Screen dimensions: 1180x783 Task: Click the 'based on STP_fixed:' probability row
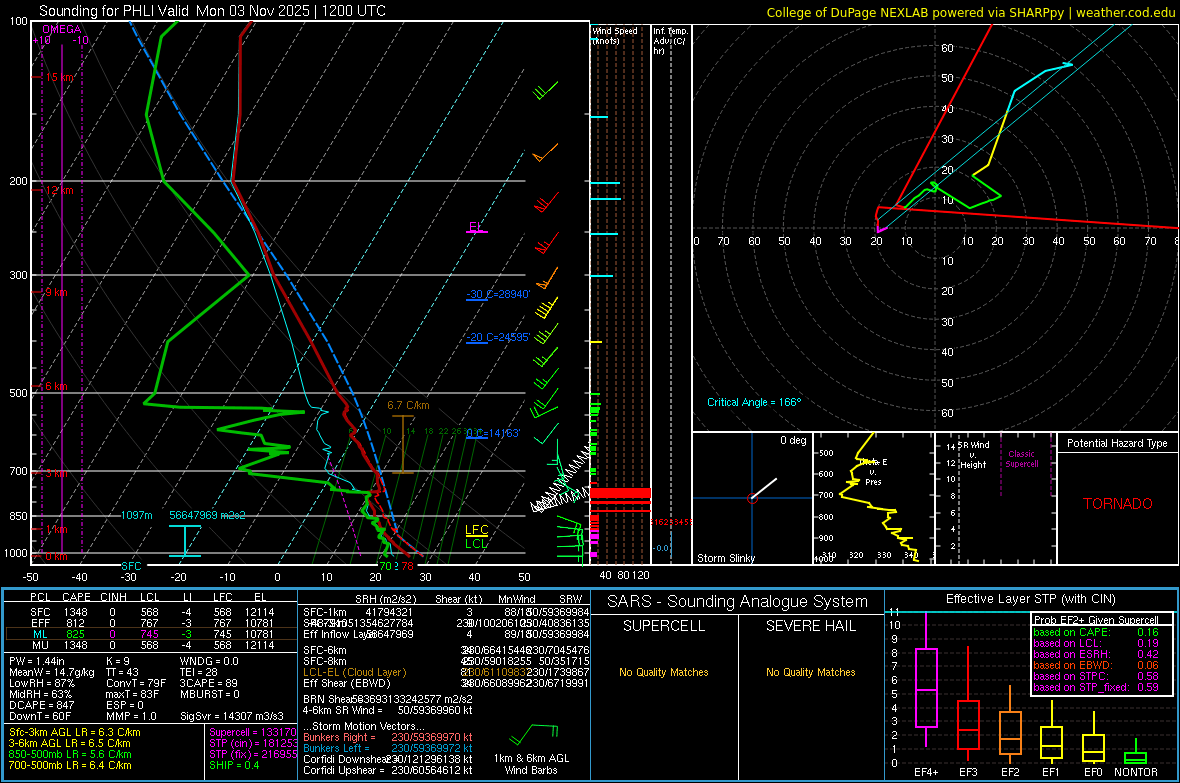tap(1096, 687)
